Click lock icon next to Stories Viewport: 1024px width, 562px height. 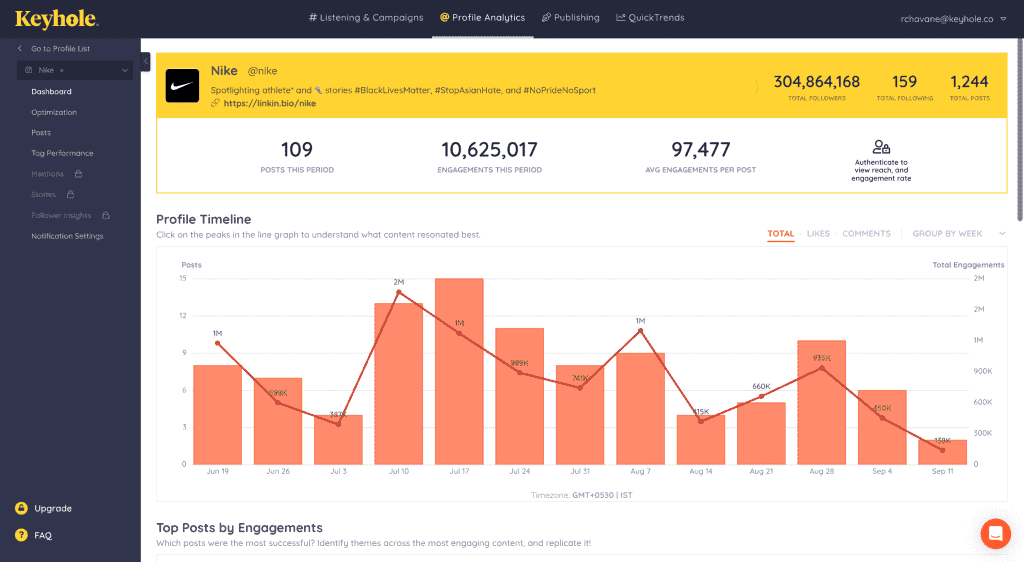pos(71,195)
